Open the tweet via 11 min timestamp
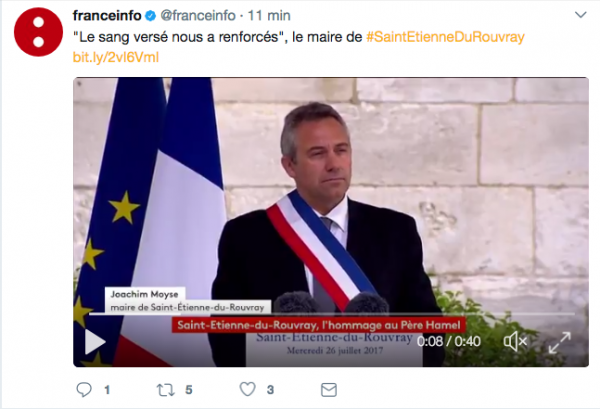Screen dimensions: 600x409 (x=269, y=16)
